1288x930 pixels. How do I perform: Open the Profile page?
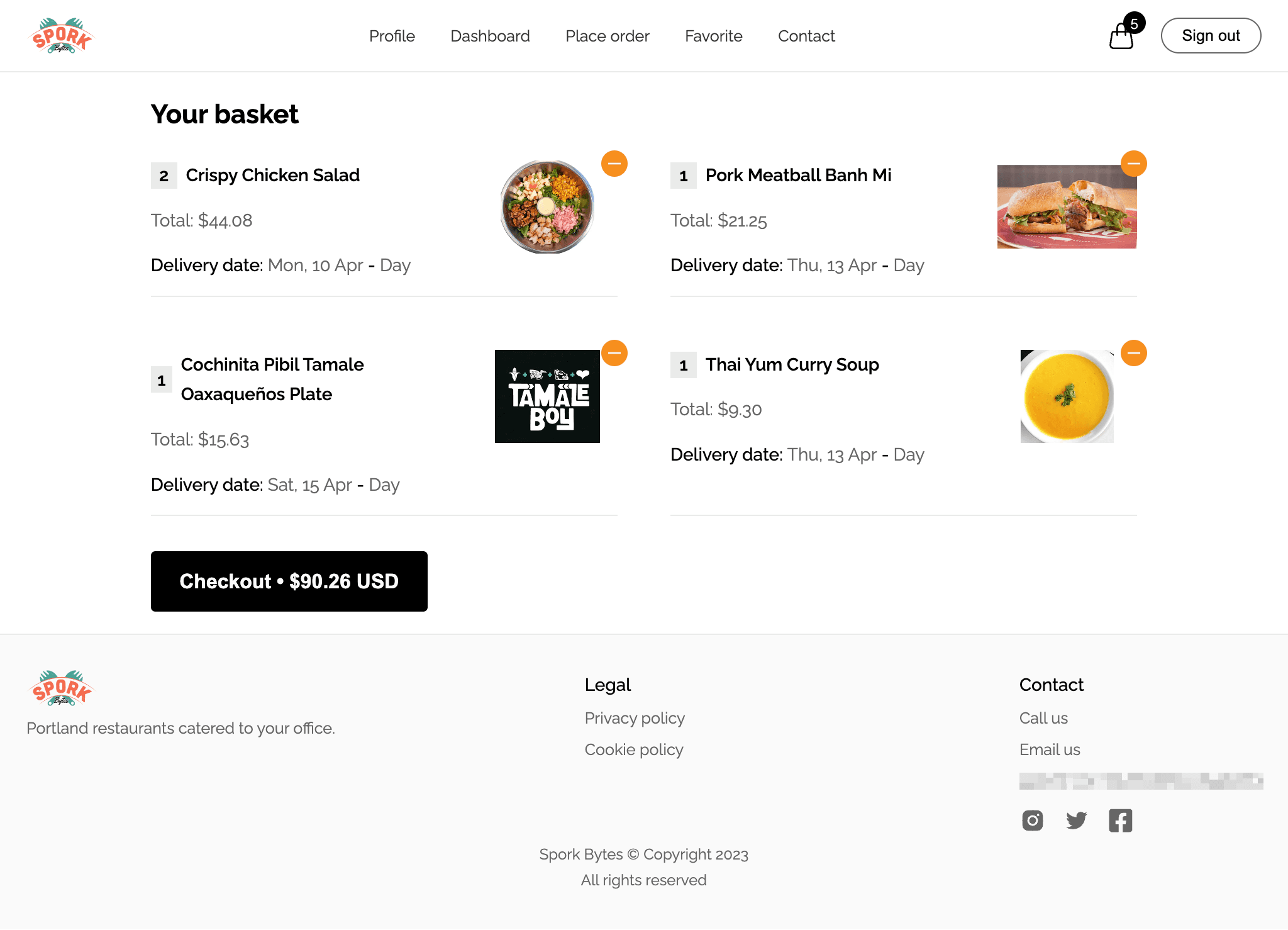392,36
